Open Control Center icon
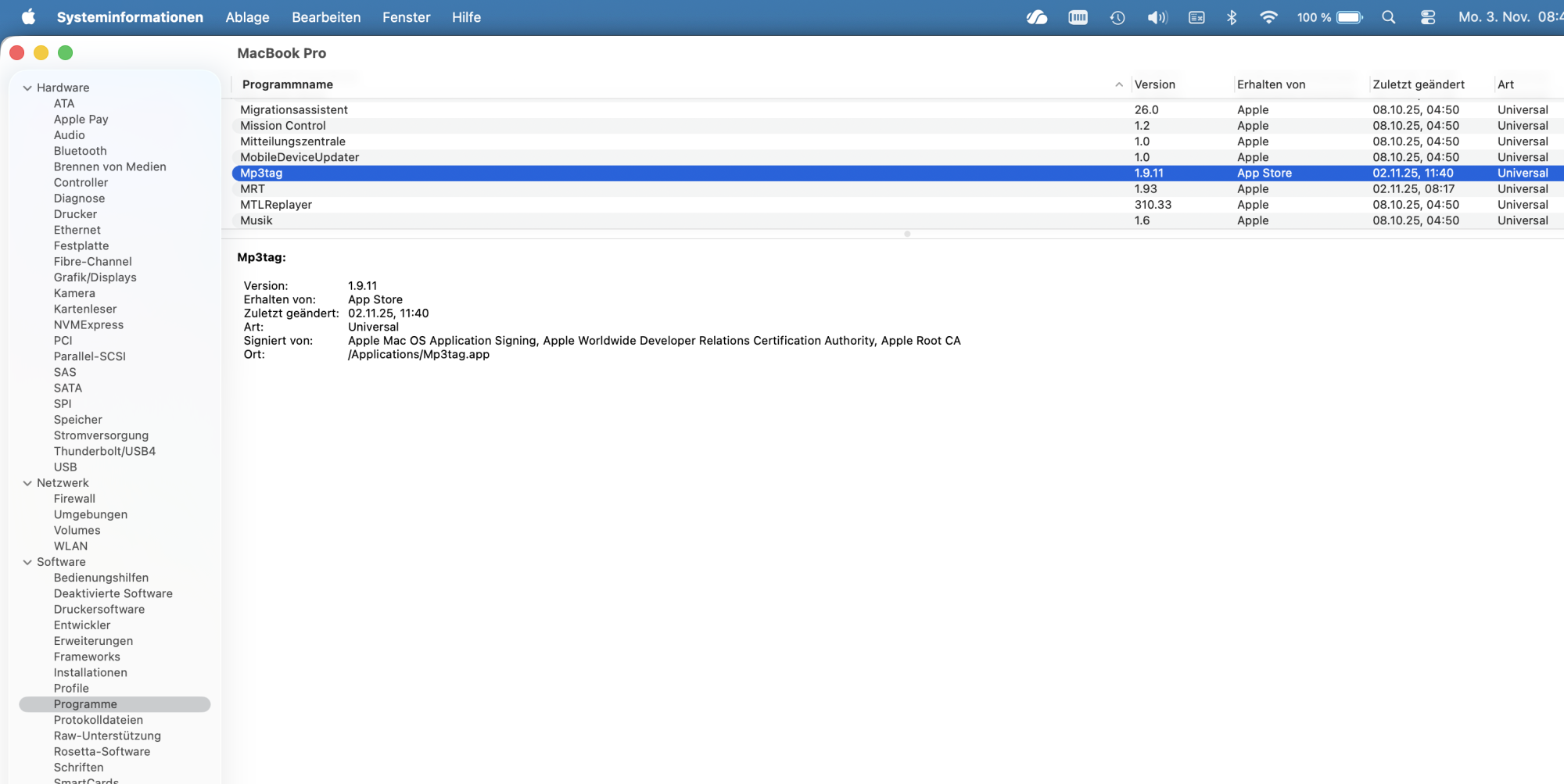 pyautogui.click(x=1428, y=17)
